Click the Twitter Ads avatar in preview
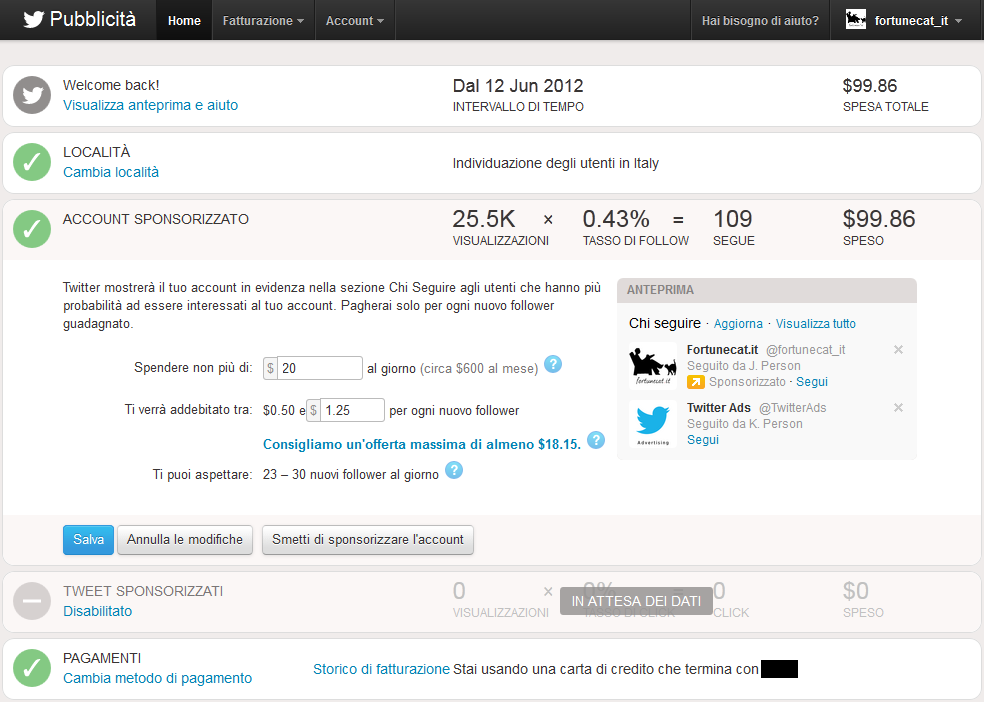 click(x=653, y=423)
